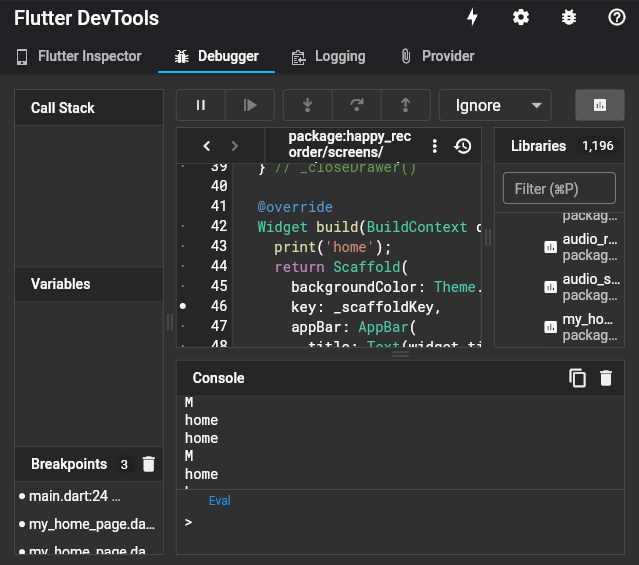Add breakpoint at line 44 gutter

pos(183,266)
